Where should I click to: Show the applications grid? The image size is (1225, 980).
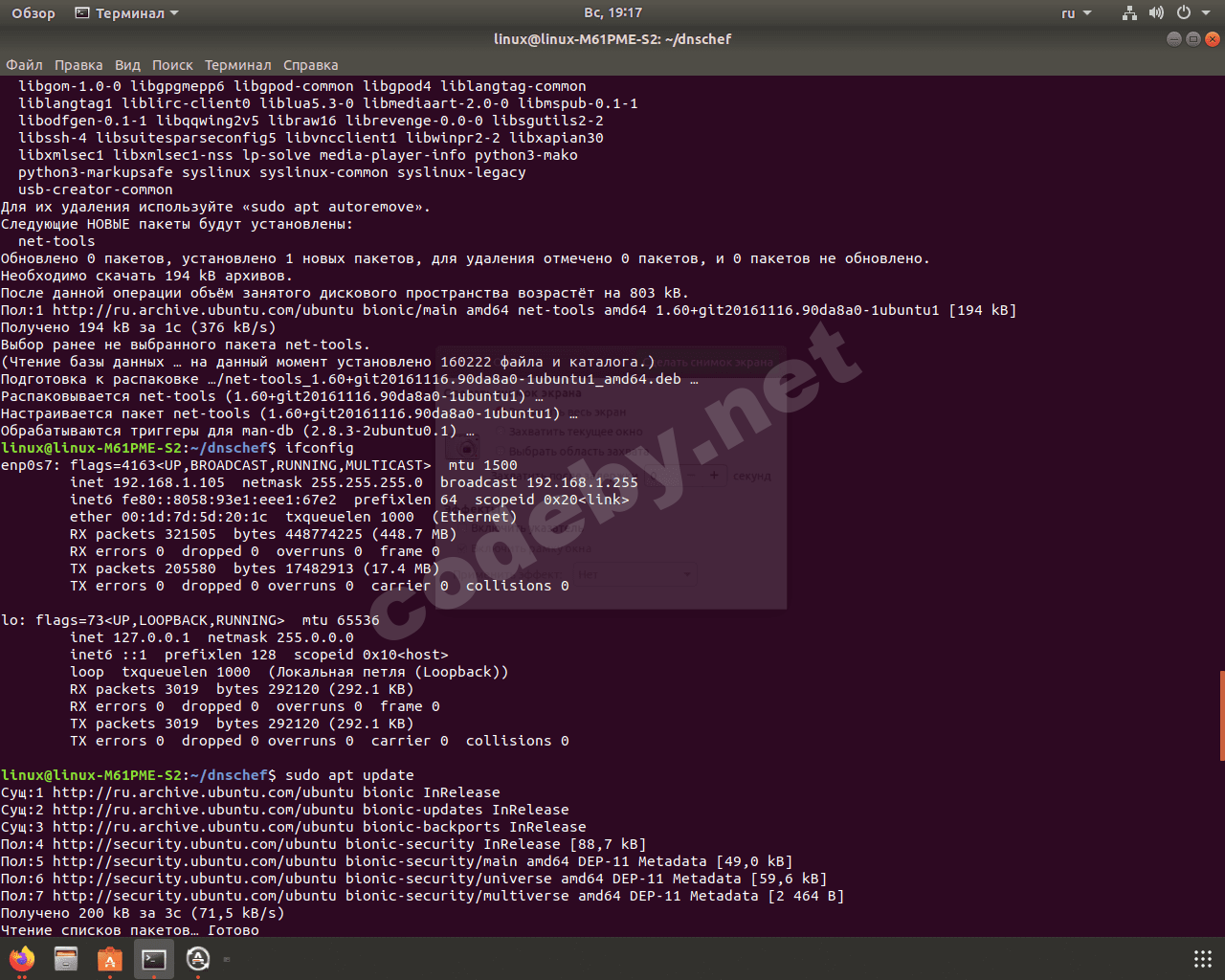coord(1203,959)
